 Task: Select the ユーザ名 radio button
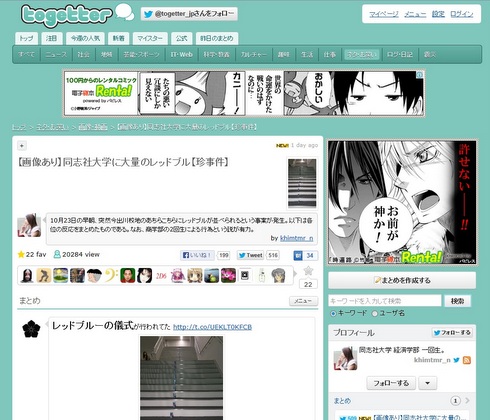click(x=375, y=313)
